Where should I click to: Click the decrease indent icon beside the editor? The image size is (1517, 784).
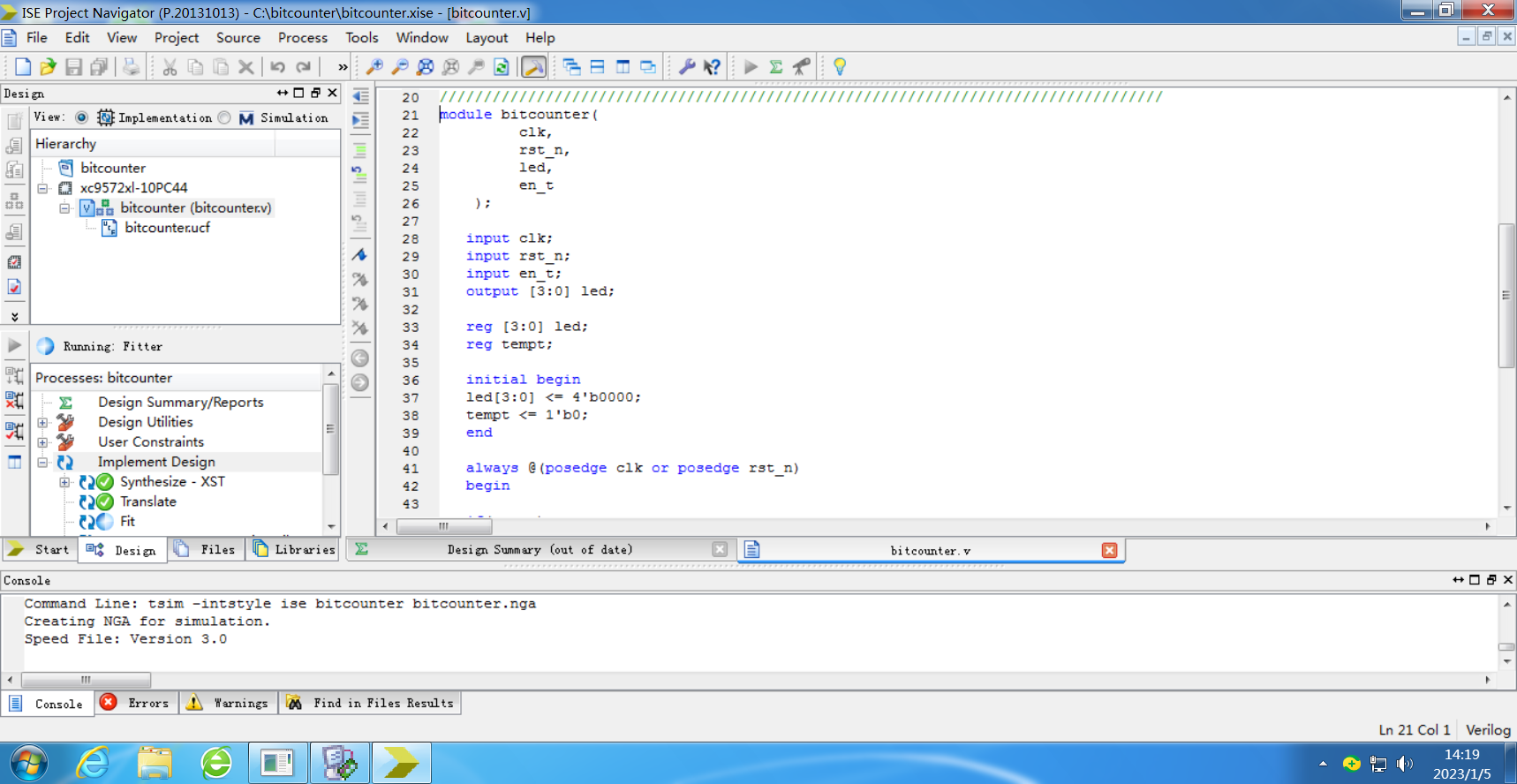click(x=360, y=96)
